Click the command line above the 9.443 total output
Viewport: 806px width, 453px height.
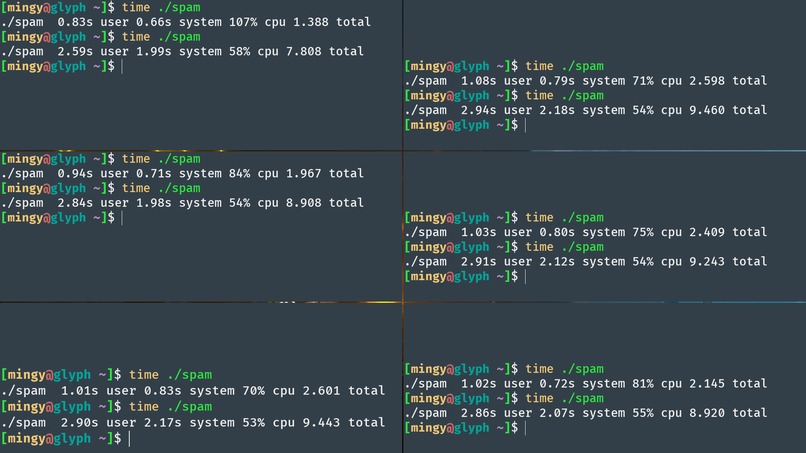[106, 407]
